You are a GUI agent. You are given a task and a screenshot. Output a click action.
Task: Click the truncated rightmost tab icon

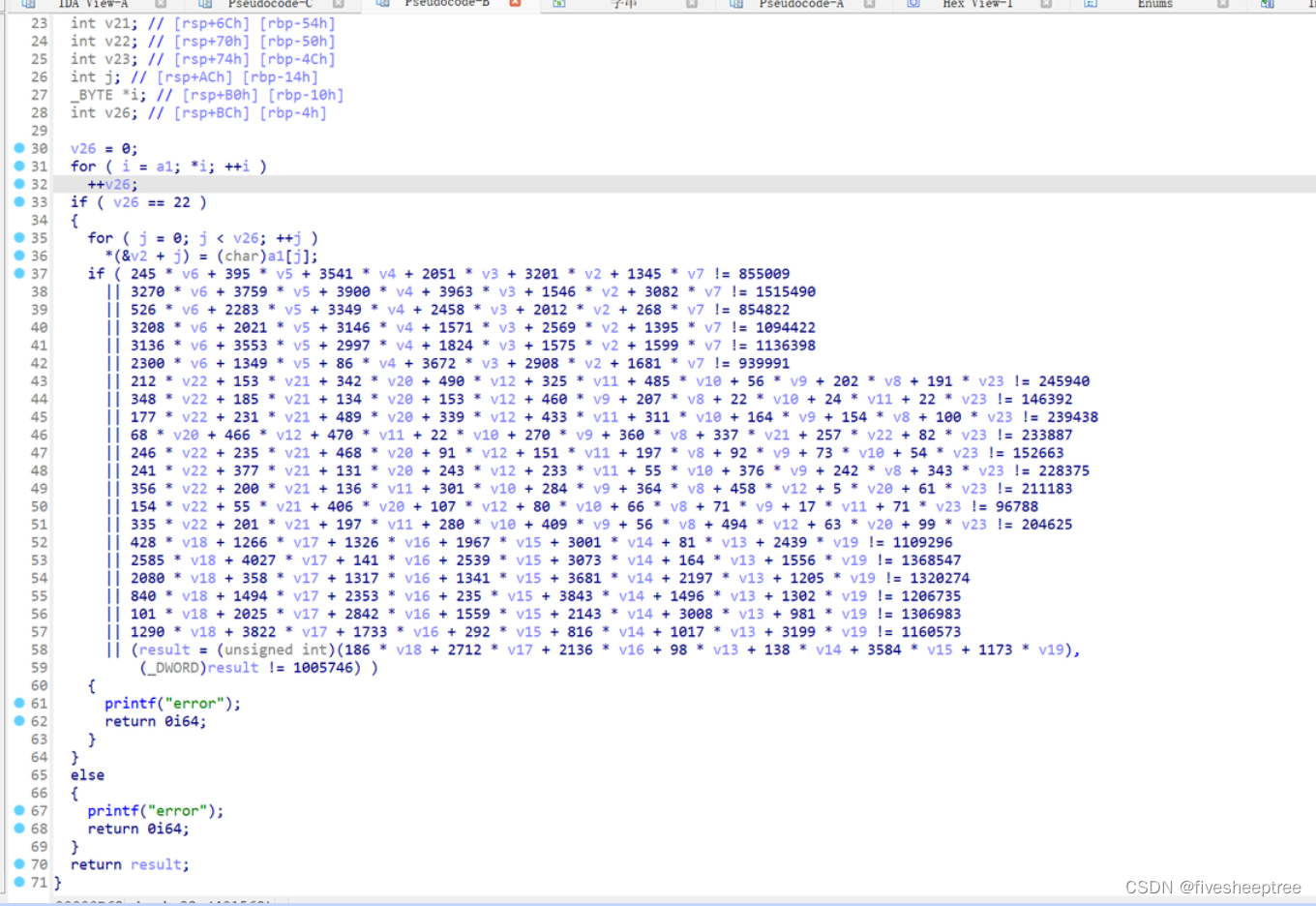[1268, 5]
